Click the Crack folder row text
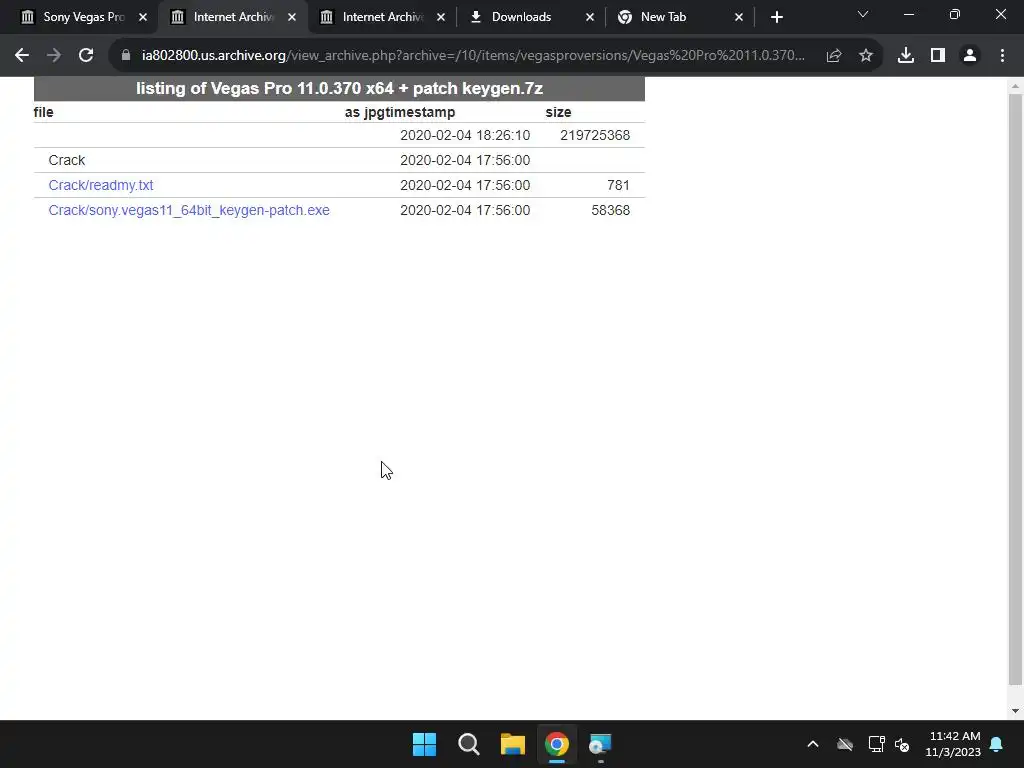This screenshot has width=1024, height=768. click(67, 161)
